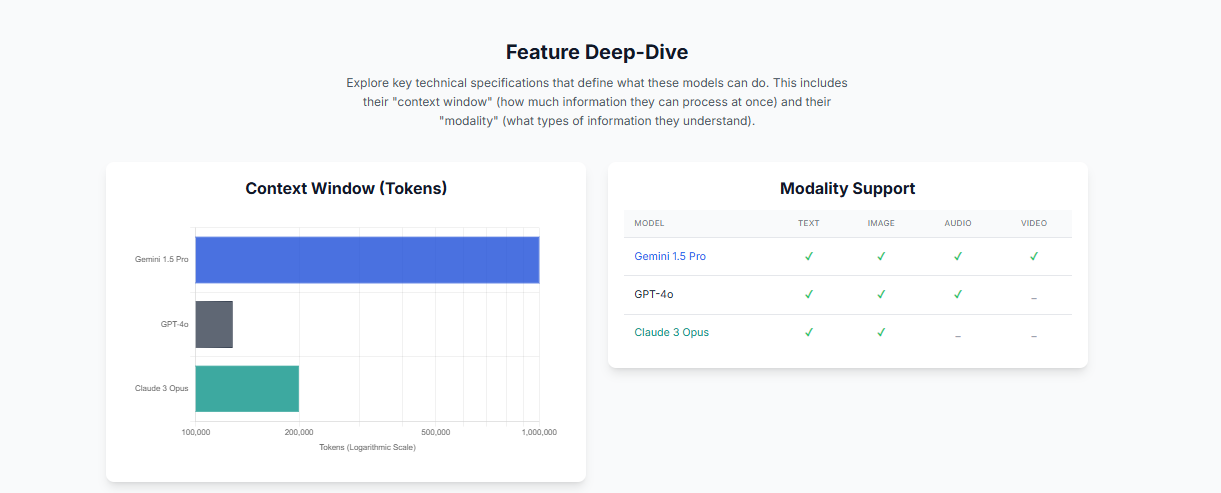Click the Feature Deep-Dive heading
The width and height of the screenshot is (1221, 493).
pos(597,52)
